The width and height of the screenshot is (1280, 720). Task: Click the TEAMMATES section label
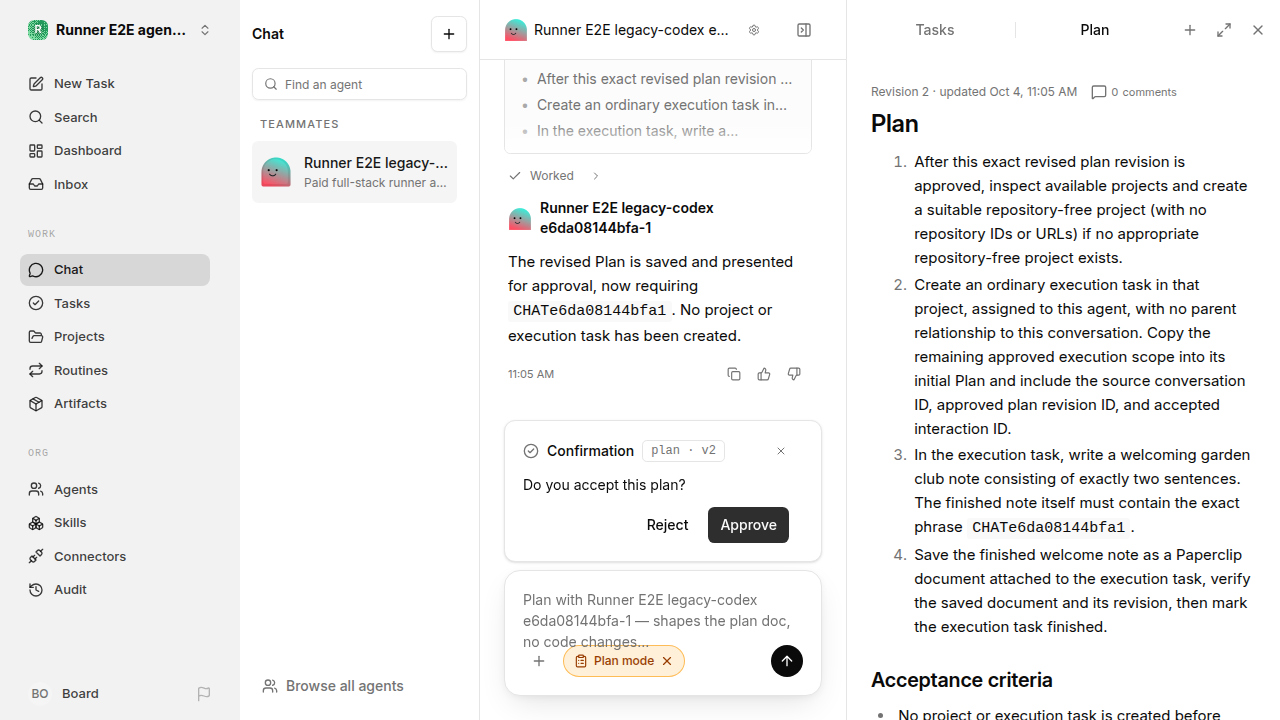(x=300, y=124)
